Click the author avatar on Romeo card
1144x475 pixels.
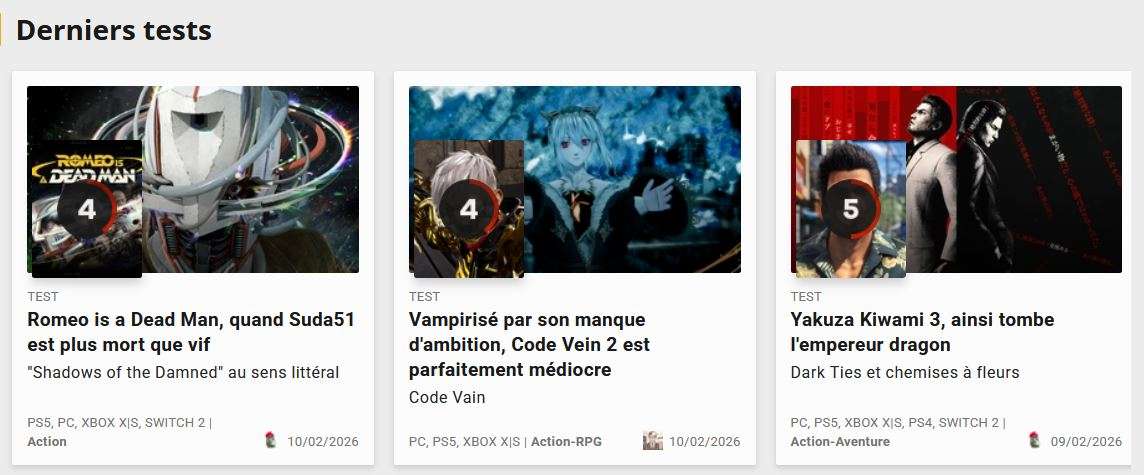pyautogui.click(x=271, y=441)
